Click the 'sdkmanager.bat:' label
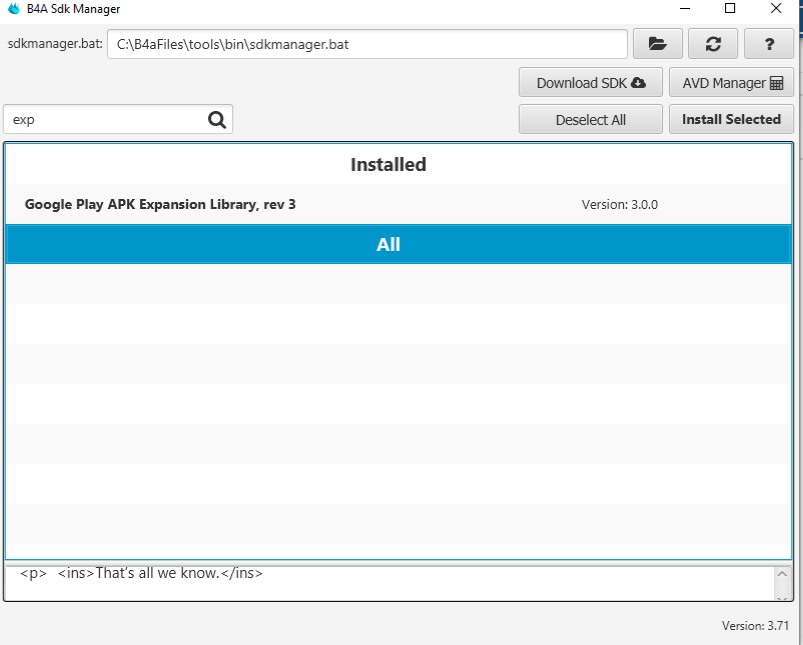This screenshot has width=803, height=645. pos(55,44)
